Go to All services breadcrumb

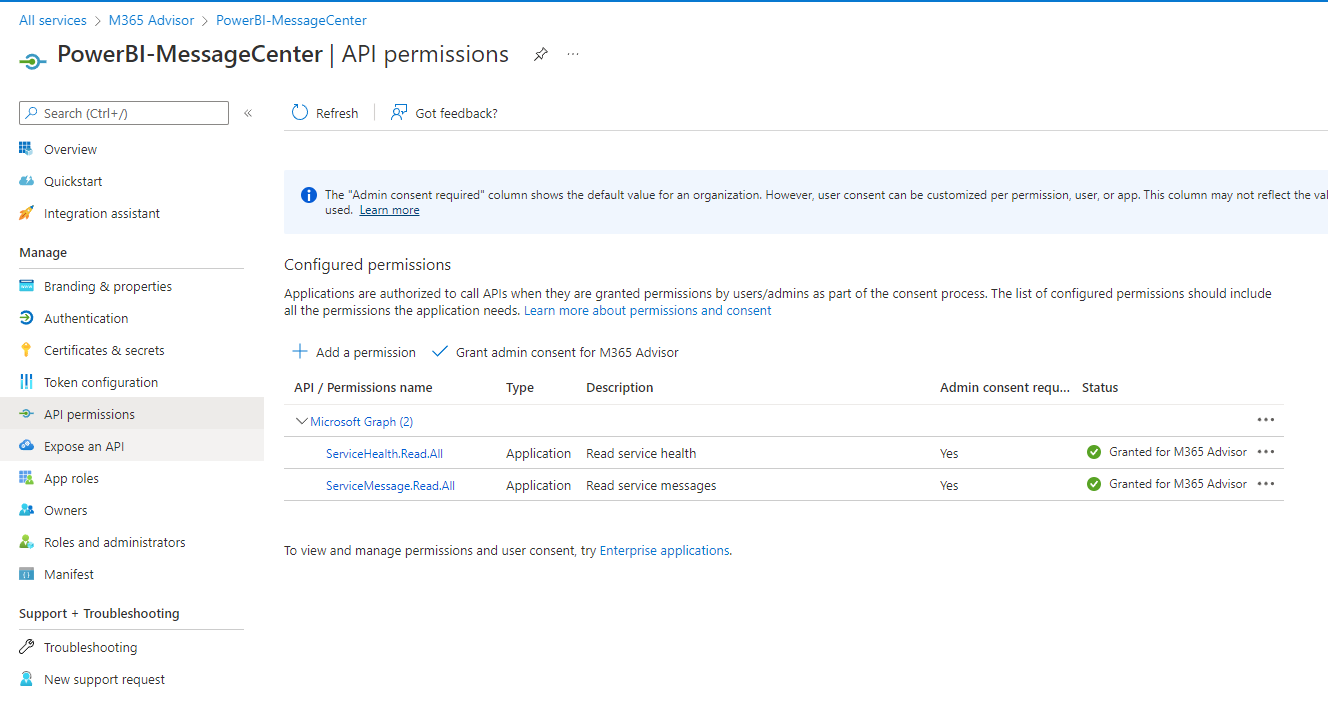point(53,20)
